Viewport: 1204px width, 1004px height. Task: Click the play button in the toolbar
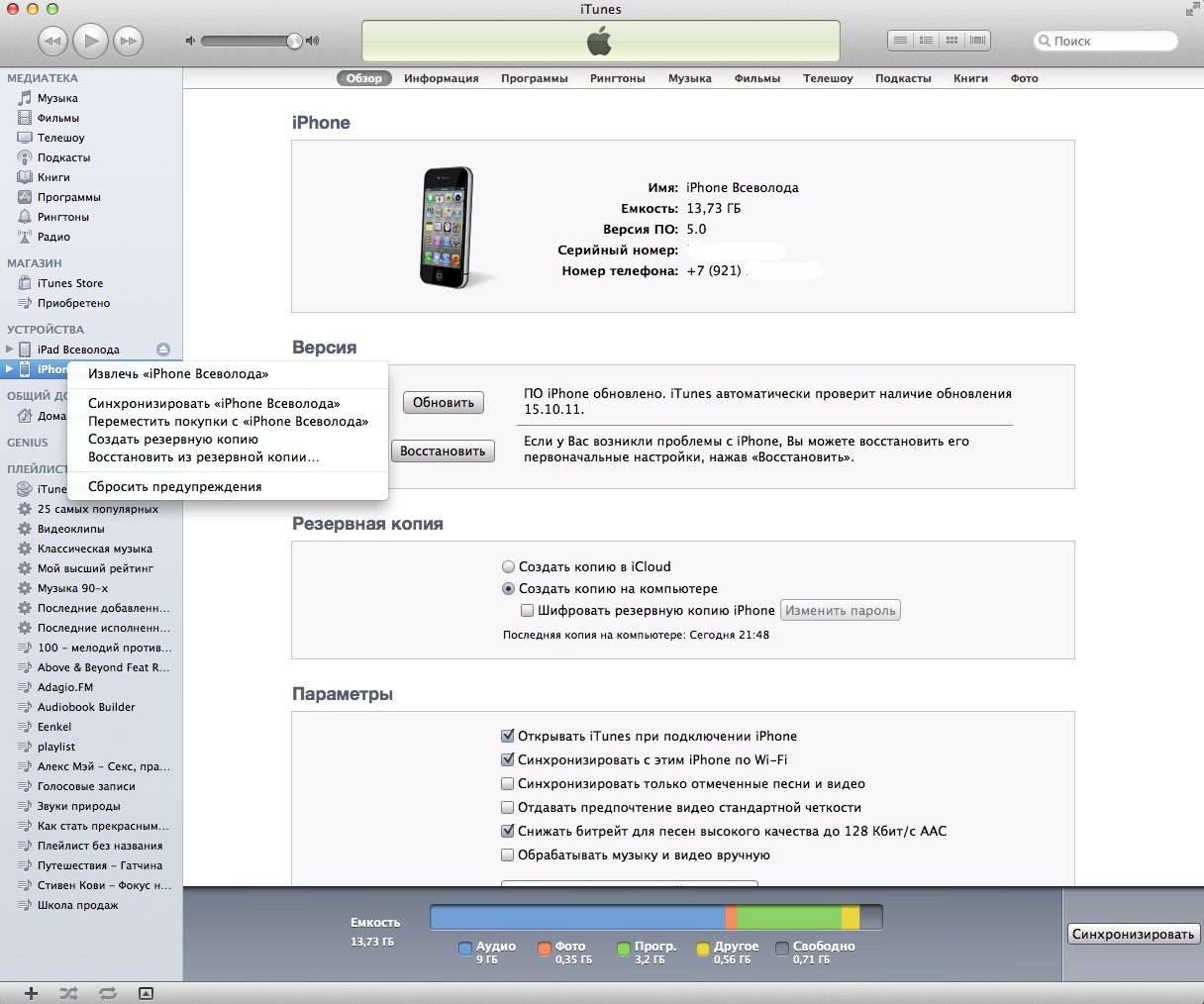click(x=91, y=41)
